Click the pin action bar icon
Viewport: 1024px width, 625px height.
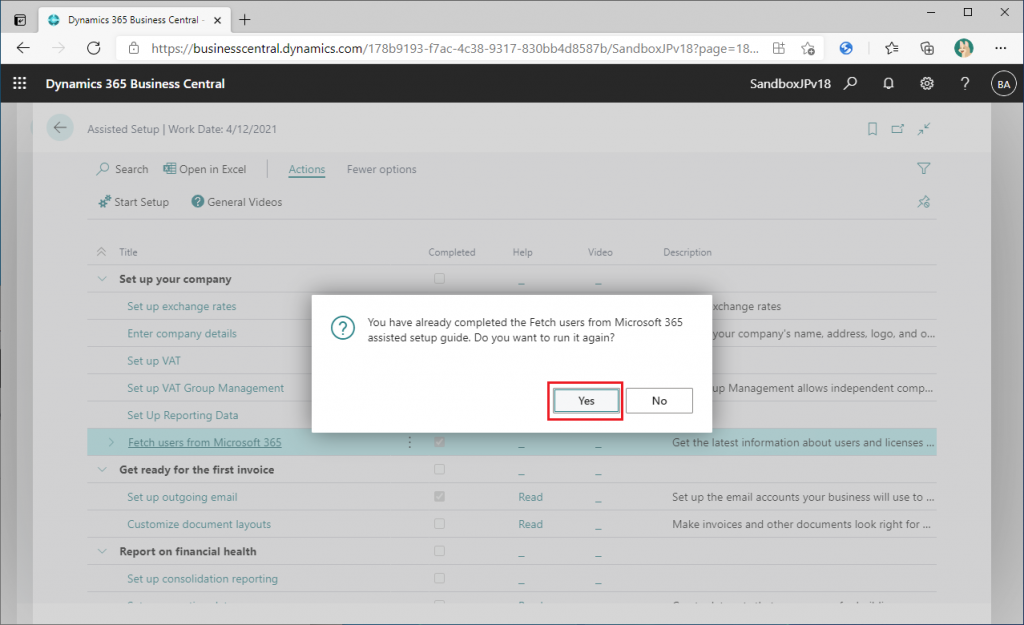[923, 202]
